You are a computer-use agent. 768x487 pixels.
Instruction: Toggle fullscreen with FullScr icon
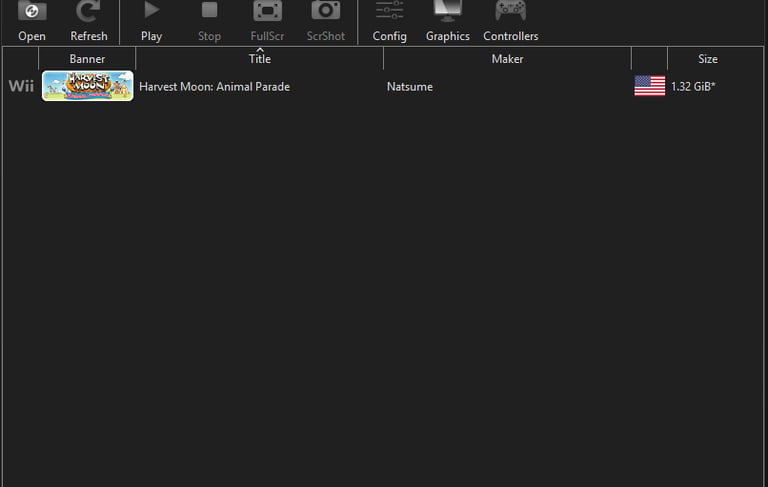point(267,11)
